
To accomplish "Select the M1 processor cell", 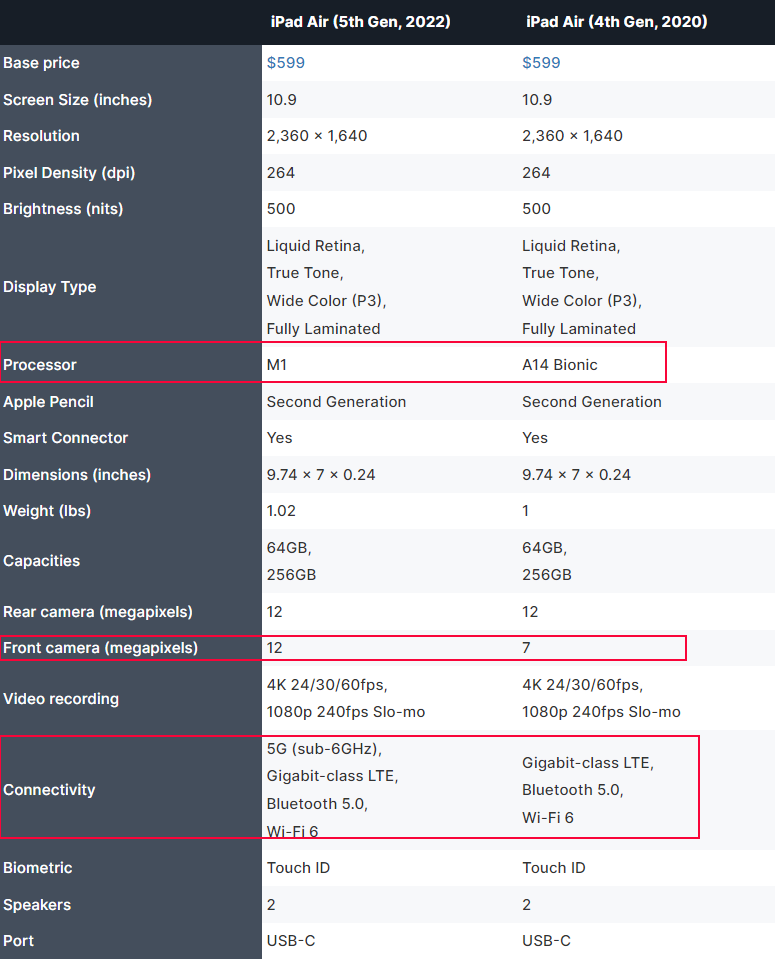I will [x=277, y=365].
